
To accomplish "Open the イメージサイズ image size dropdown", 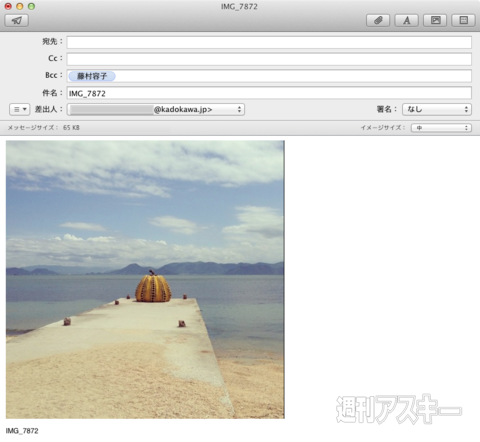I will [441, 128].
